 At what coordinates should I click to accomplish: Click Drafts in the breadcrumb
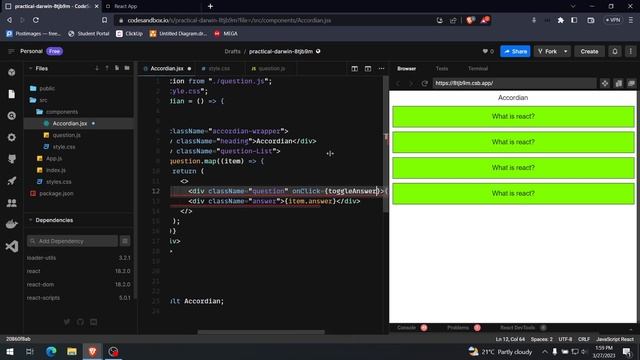pyautogui.click(x=232, y=51)
